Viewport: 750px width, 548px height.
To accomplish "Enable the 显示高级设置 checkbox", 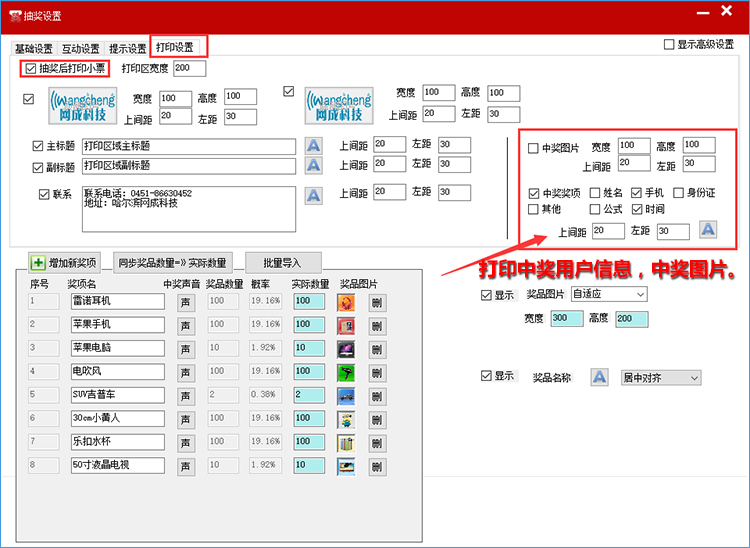I will click(x=669, y=45).
